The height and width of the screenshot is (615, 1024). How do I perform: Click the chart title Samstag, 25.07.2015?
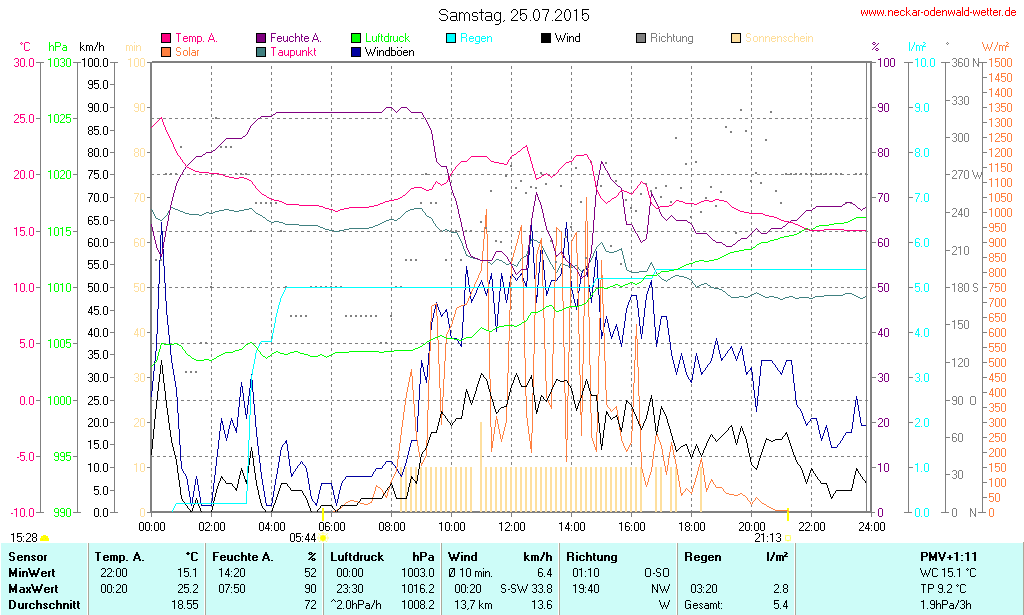pos(514,15)
